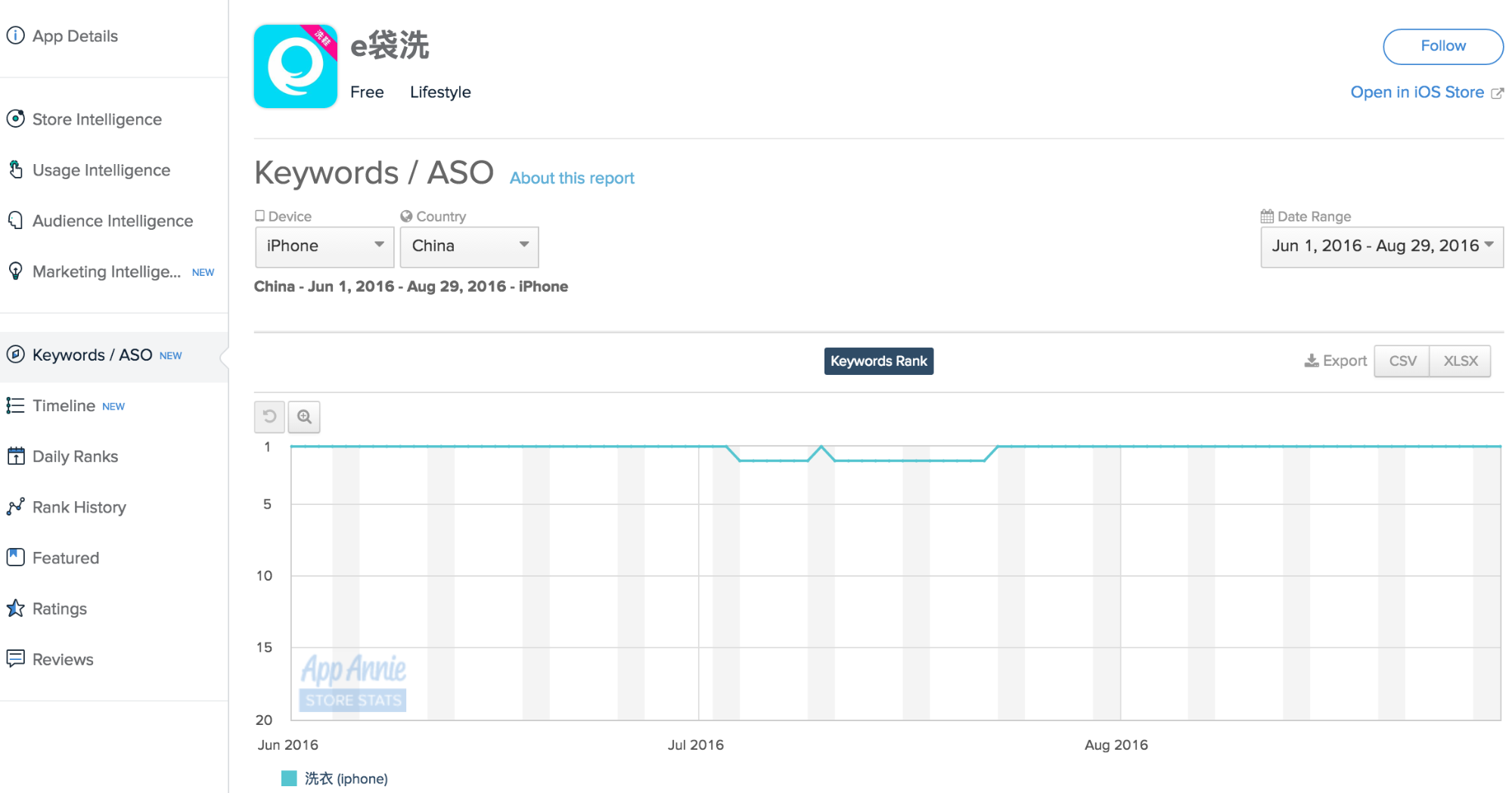The width and height of the screenshot is (1512, 793).
Task: Open Marketing Intelligence section
Action: 107,271
